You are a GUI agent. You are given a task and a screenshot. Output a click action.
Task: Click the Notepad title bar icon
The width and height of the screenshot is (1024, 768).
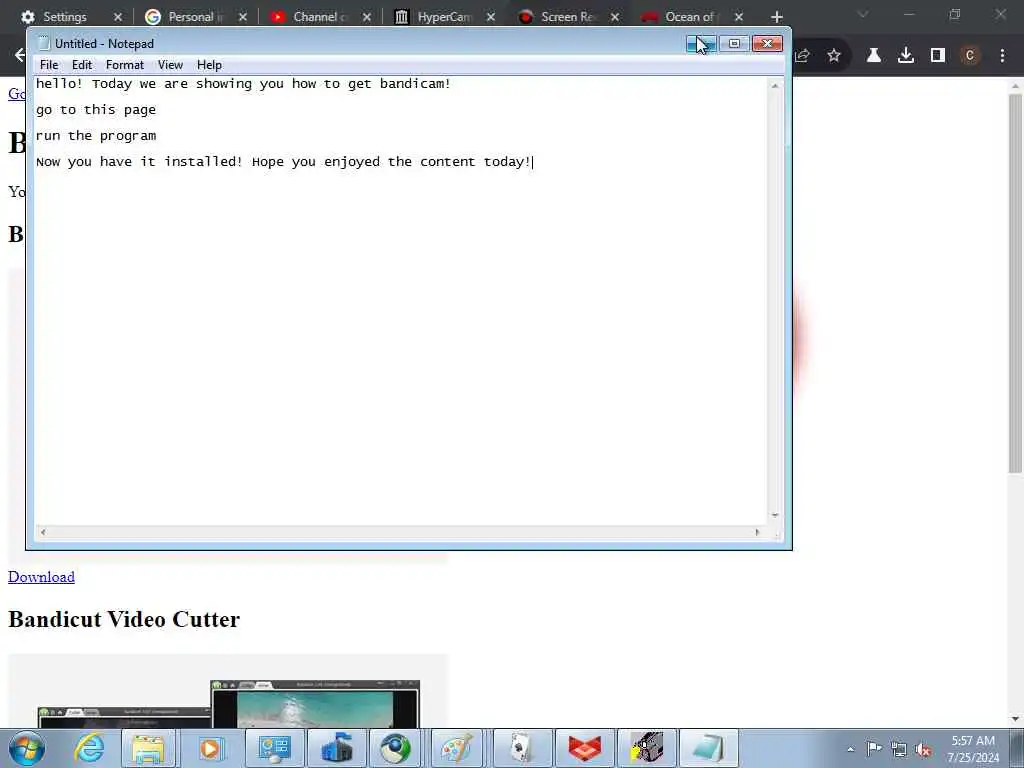[44, 44]
